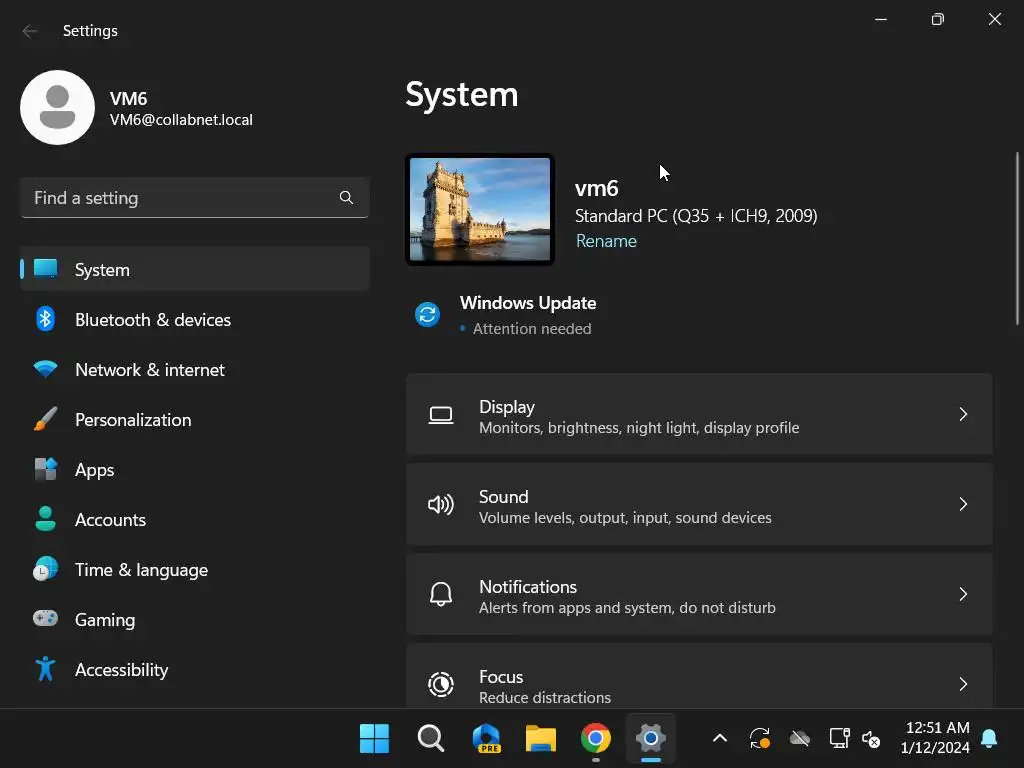Click the VM6 user avatar
The height and width of the screenshot is (768, 1024).
[x=57, y=108]
